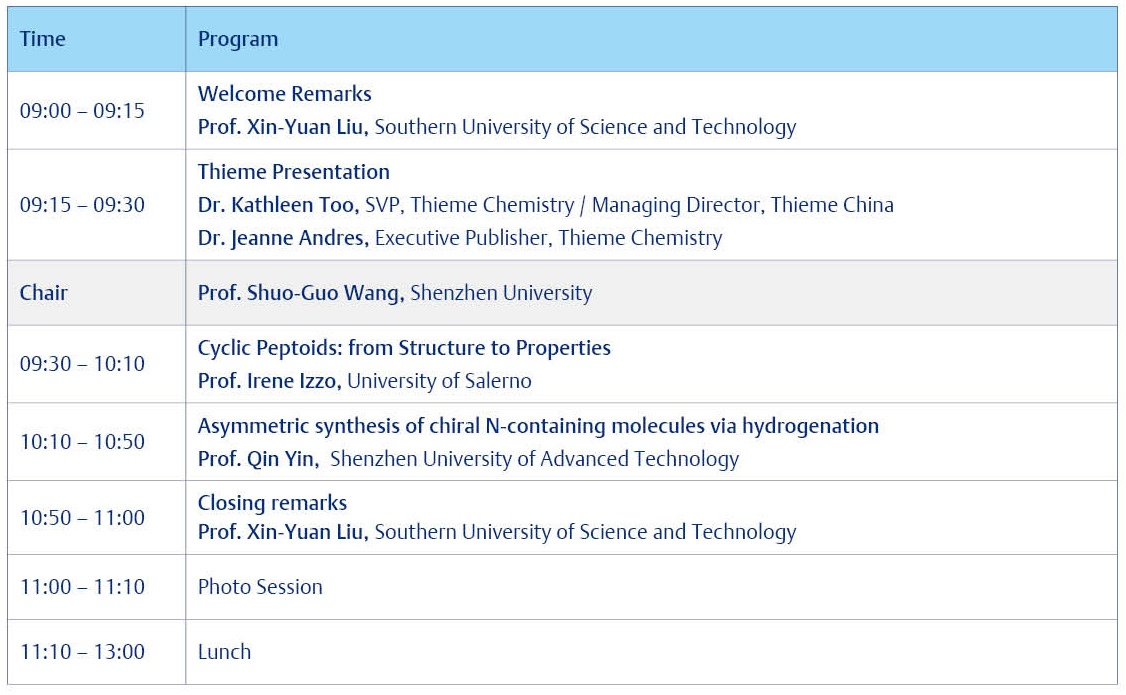Click Prof. Shuo-Guo Wang's name
Image resolution: width=1126 pixels, height=695 pixels.
pos(301,293)
